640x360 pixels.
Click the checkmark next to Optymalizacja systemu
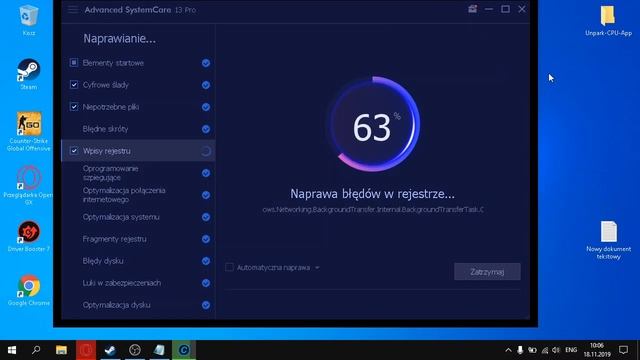pyautogui.click(x=206, y=217)
